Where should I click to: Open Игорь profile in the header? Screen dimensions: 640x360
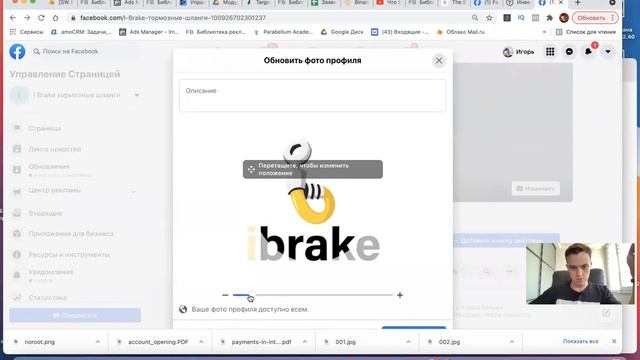[x=518, y=52]
